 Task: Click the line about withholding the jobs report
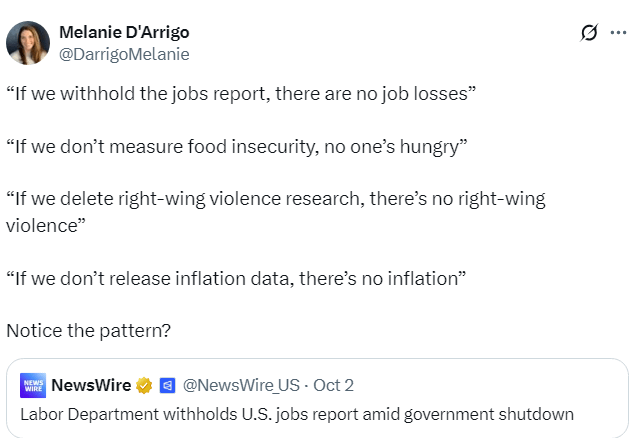point(240,93)
